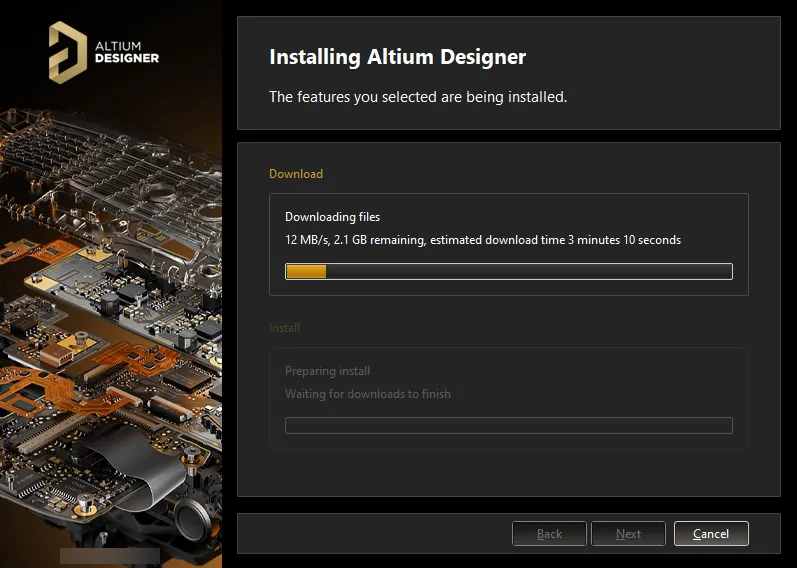Click the 'Installing Altium Designer' title
This screenshot has width=797, height=568.
397,56
